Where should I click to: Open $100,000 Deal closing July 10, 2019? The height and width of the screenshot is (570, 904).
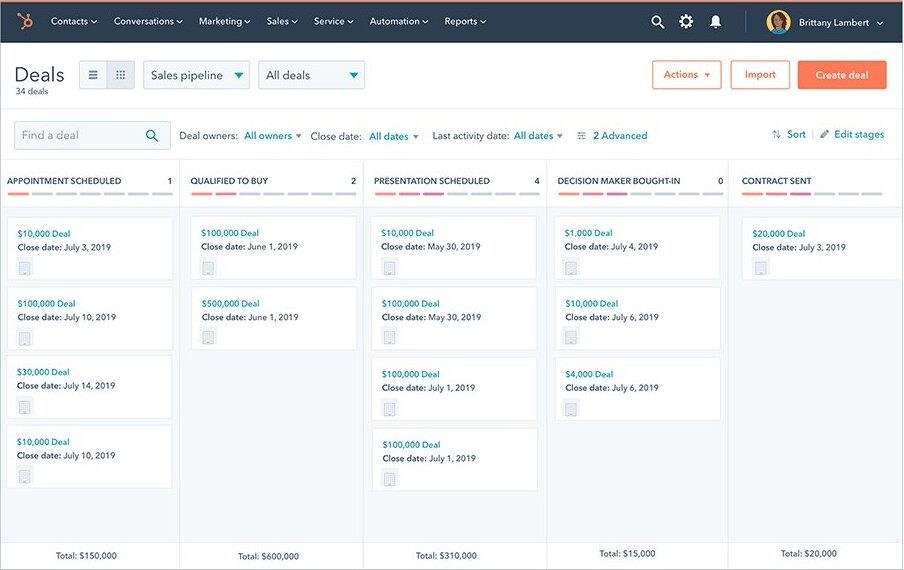47,304
